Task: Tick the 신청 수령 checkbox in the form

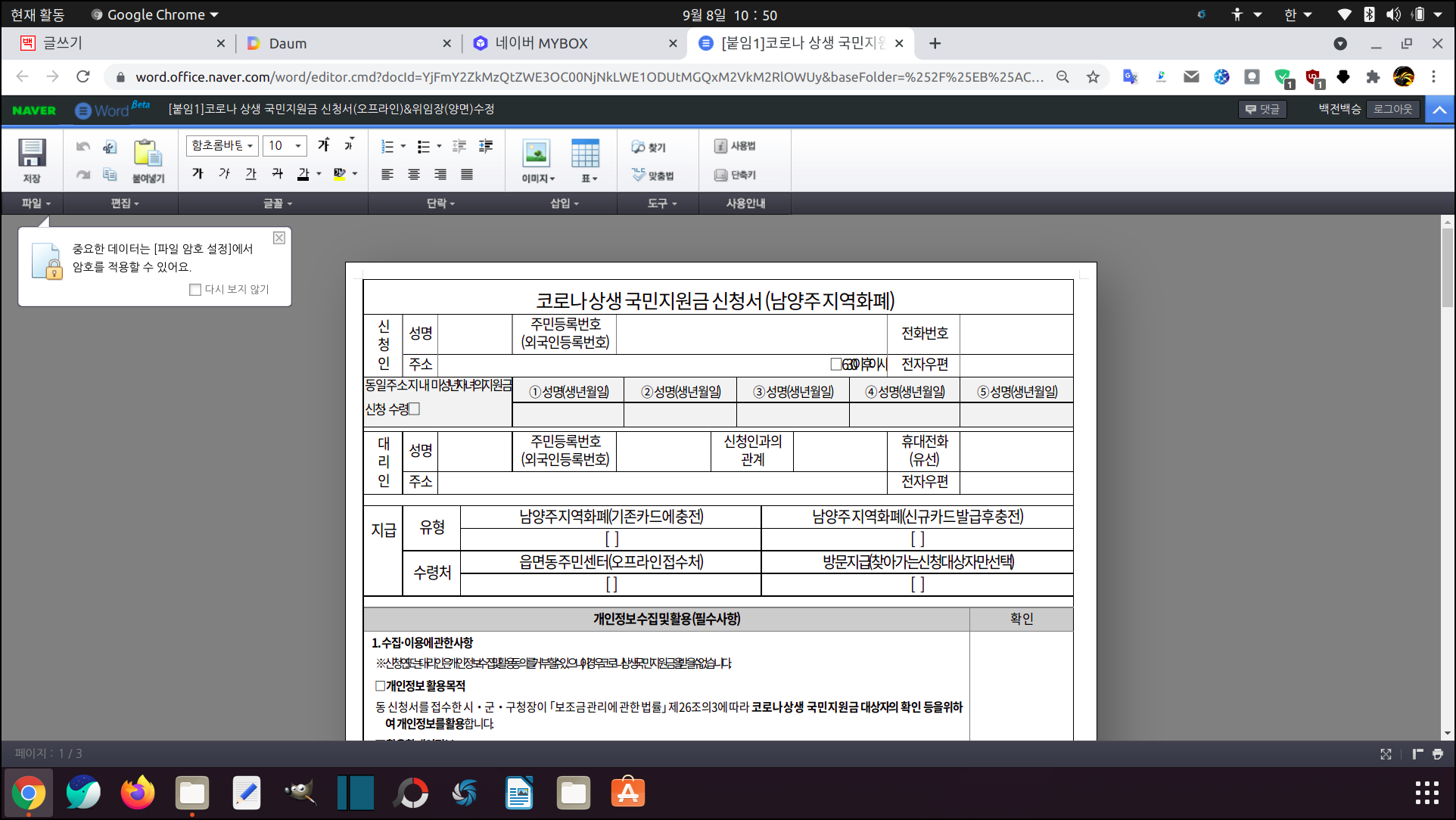Action: click(x=414, y=409)
